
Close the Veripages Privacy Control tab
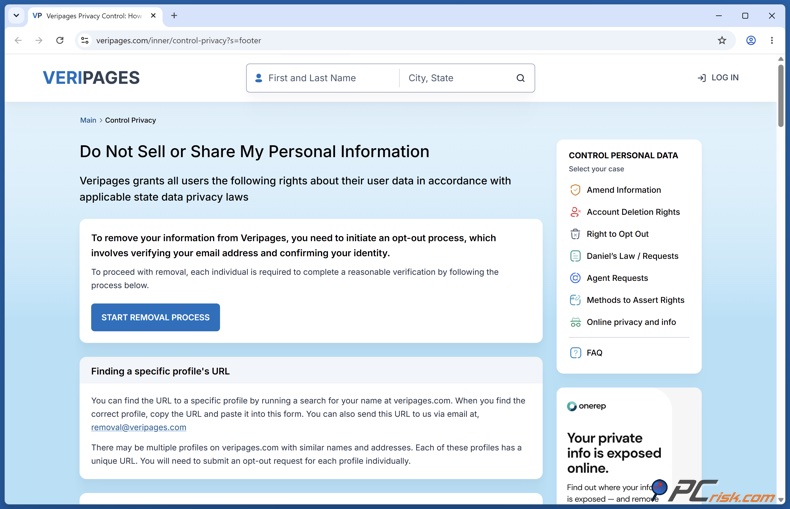[153, 16]
